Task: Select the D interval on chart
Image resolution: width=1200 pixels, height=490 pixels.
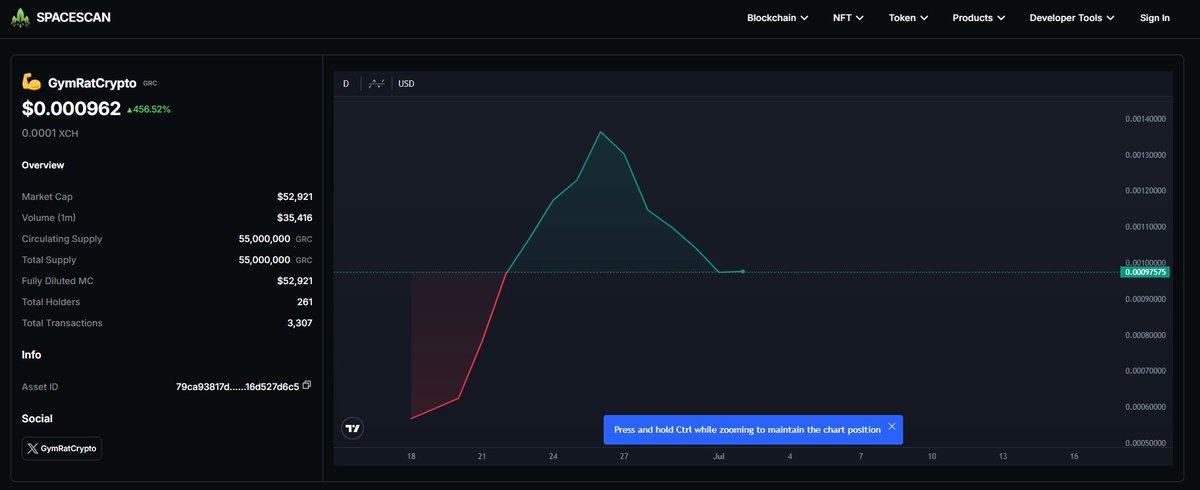Action: [x=346, y=83]
